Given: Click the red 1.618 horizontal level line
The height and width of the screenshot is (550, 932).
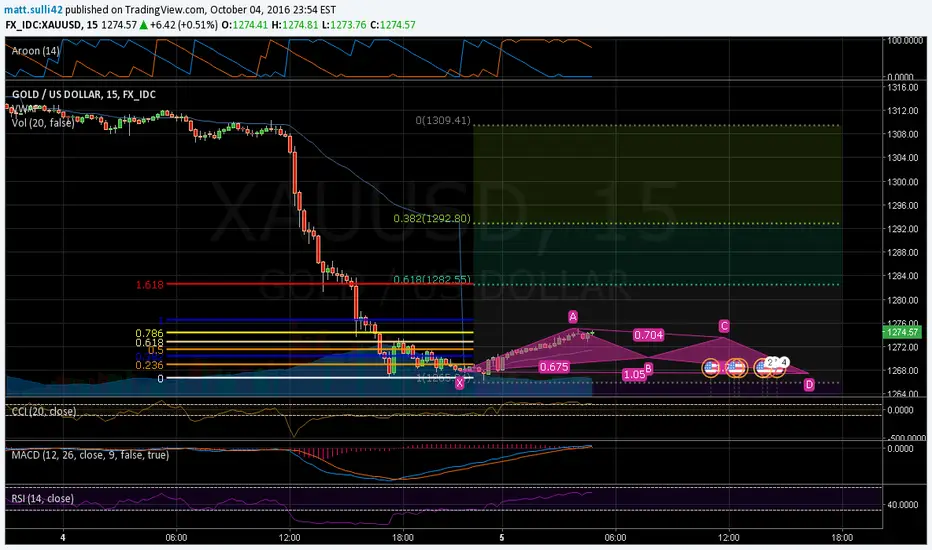Looking at the screenshot, I should [x=320, y=284].
